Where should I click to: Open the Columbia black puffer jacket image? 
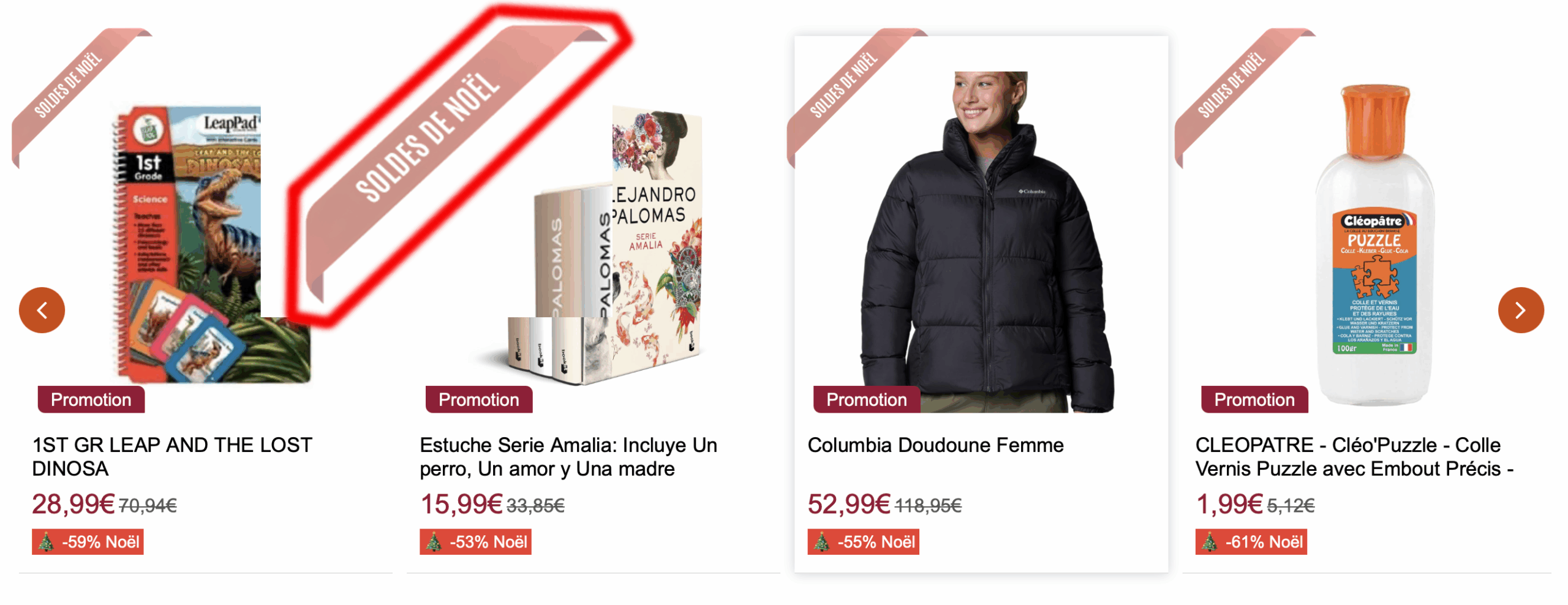[987, 242]
